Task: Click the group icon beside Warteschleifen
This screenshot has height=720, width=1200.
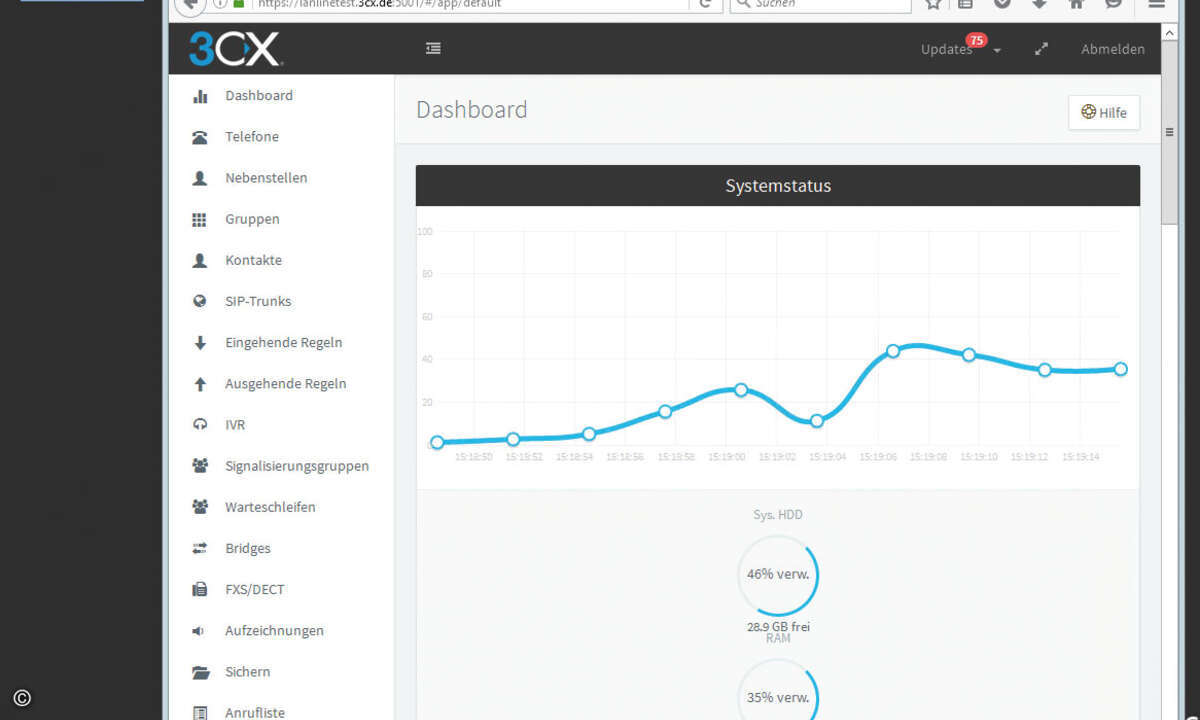Action: 200,507
